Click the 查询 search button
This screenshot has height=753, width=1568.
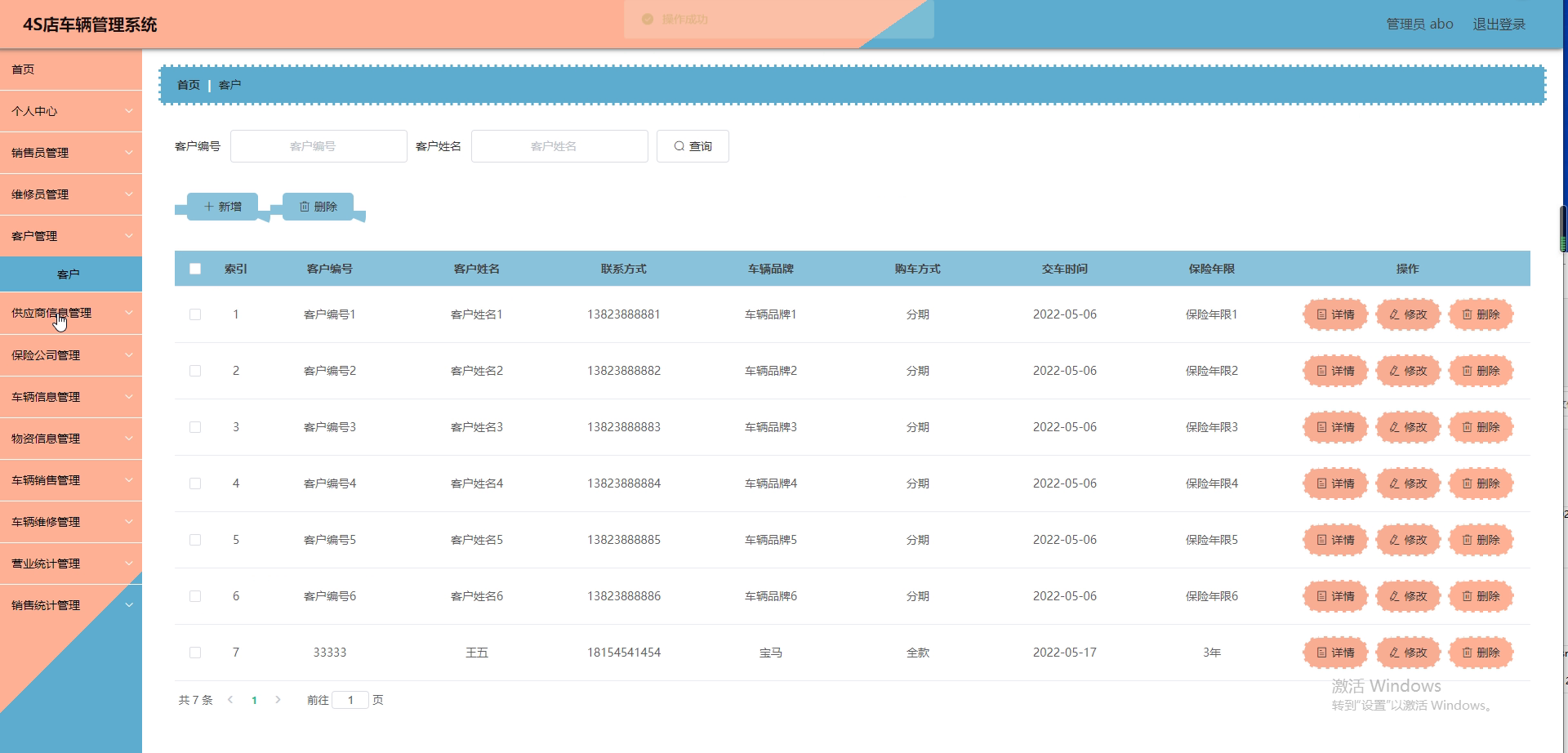point(693,146)
